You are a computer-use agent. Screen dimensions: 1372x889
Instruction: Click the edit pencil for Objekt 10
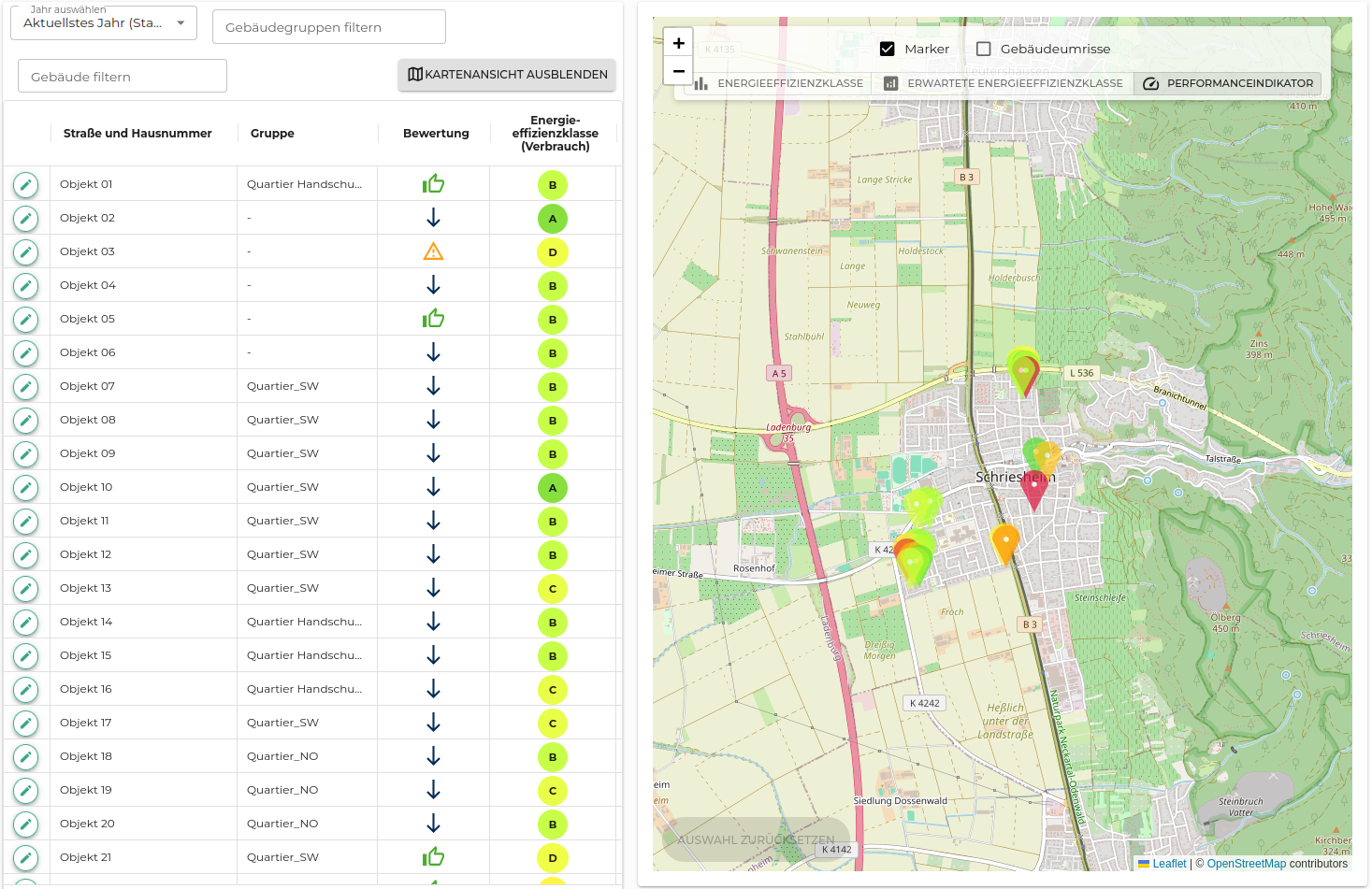click(x=26, y=488)
